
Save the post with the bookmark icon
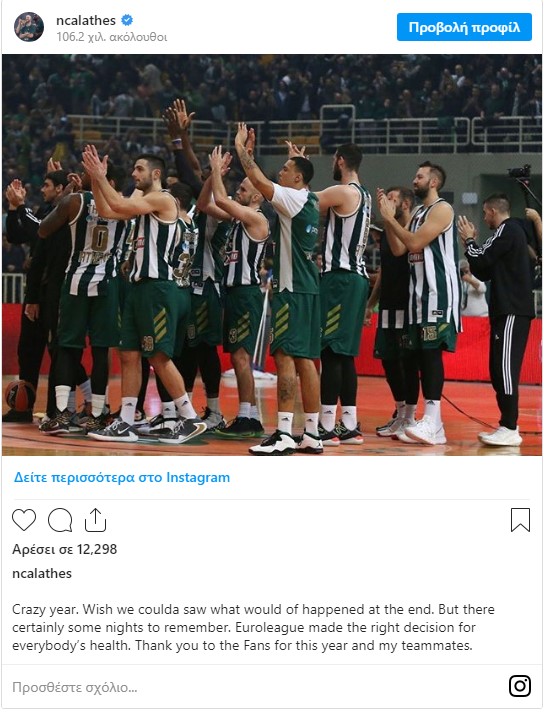point(520,520)
